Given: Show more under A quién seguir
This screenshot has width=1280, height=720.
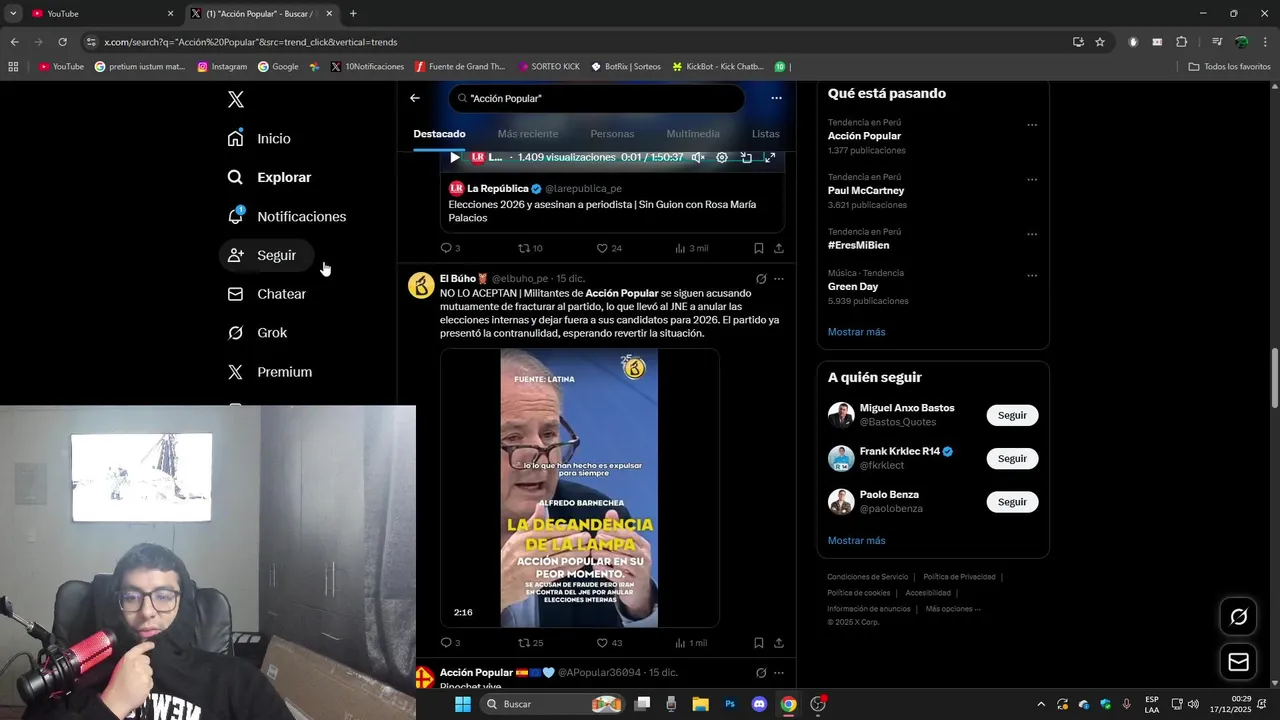Looking at the screenshot, I should [856, 541].
